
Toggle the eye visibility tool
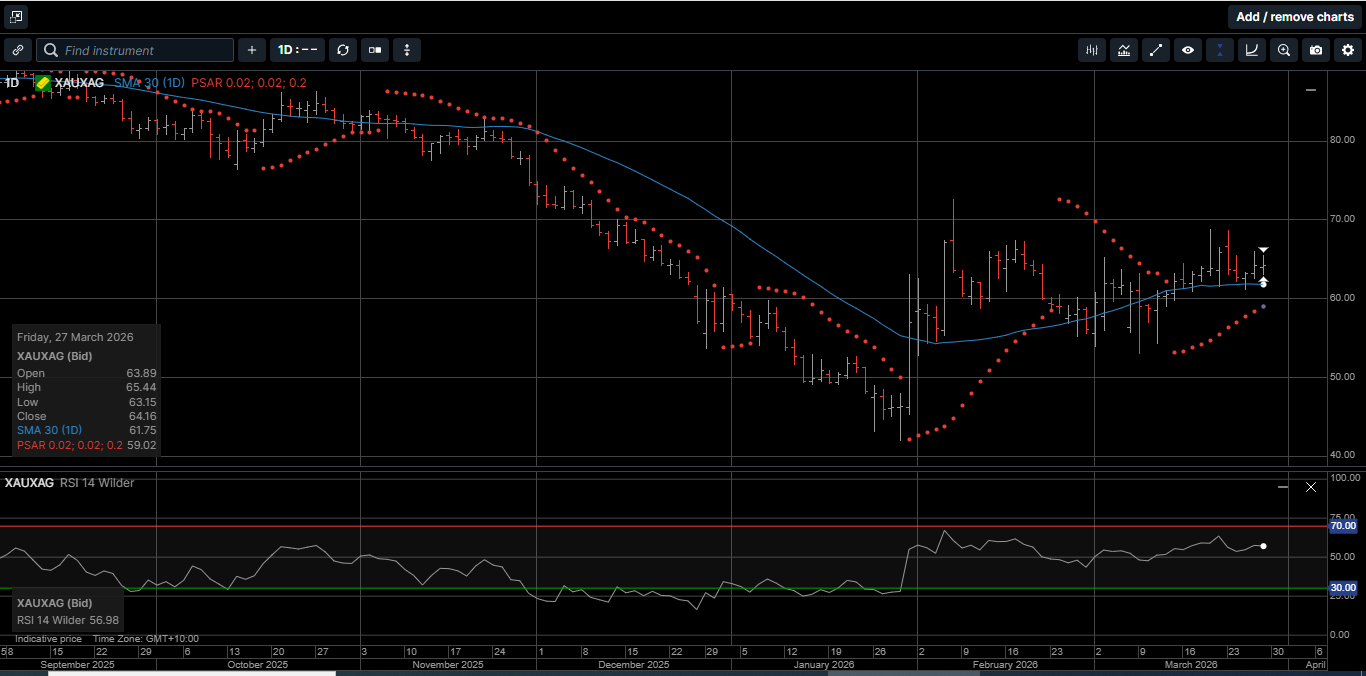click(1188, 50)
